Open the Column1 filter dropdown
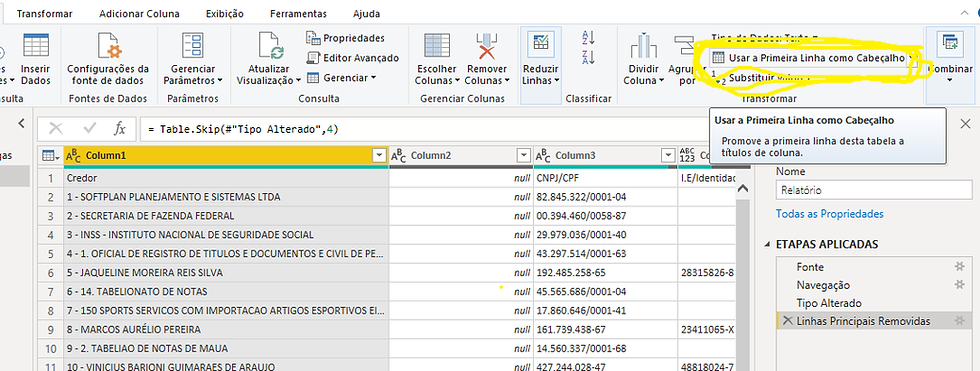The width and height of the screenshot is (980, 371). (379, 156)
